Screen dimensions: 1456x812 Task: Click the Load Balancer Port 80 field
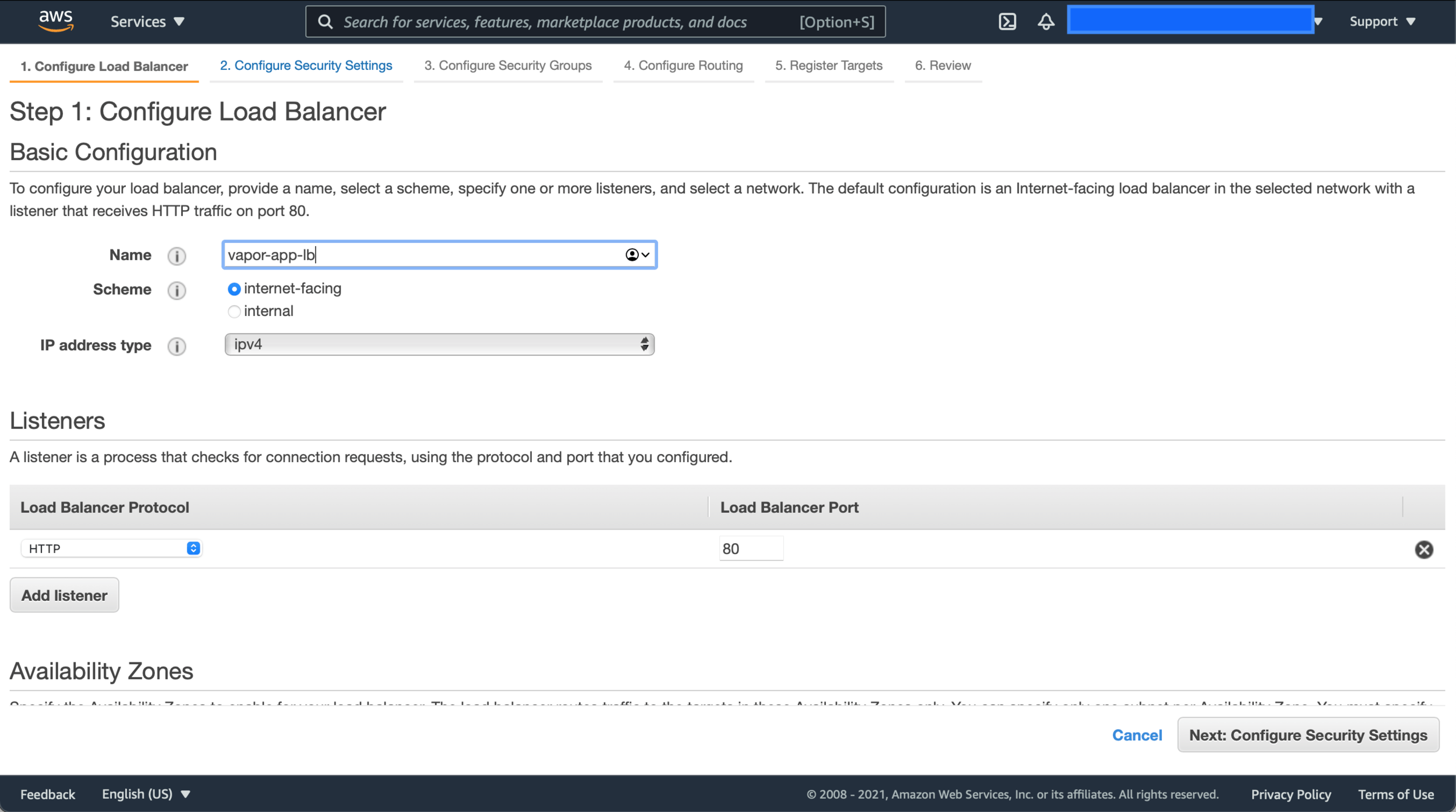click(751, 549)
